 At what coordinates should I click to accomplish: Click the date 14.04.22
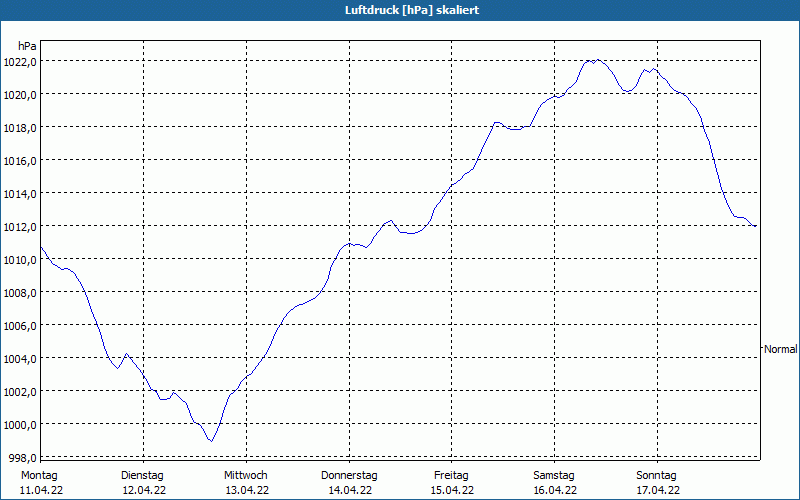pos(350,490)
